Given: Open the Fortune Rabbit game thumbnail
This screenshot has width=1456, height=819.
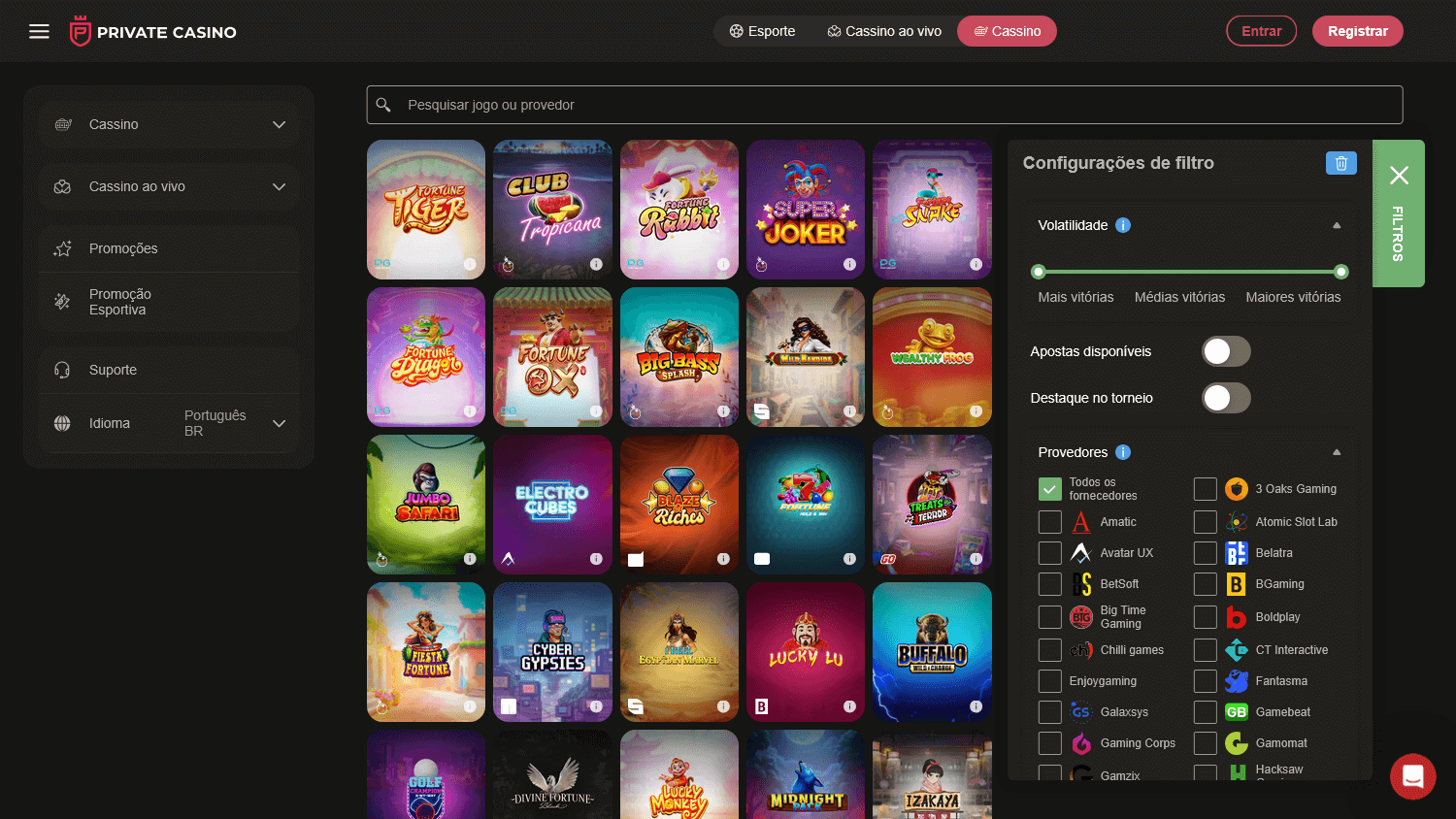Looking at the screenshot, I should click(x=679, y=210).
